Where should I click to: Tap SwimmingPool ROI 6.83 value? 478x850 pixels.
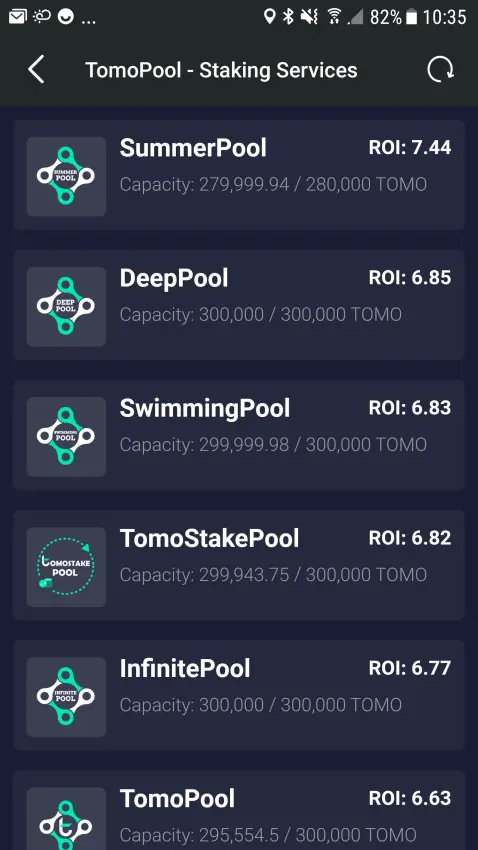[410, 408]
